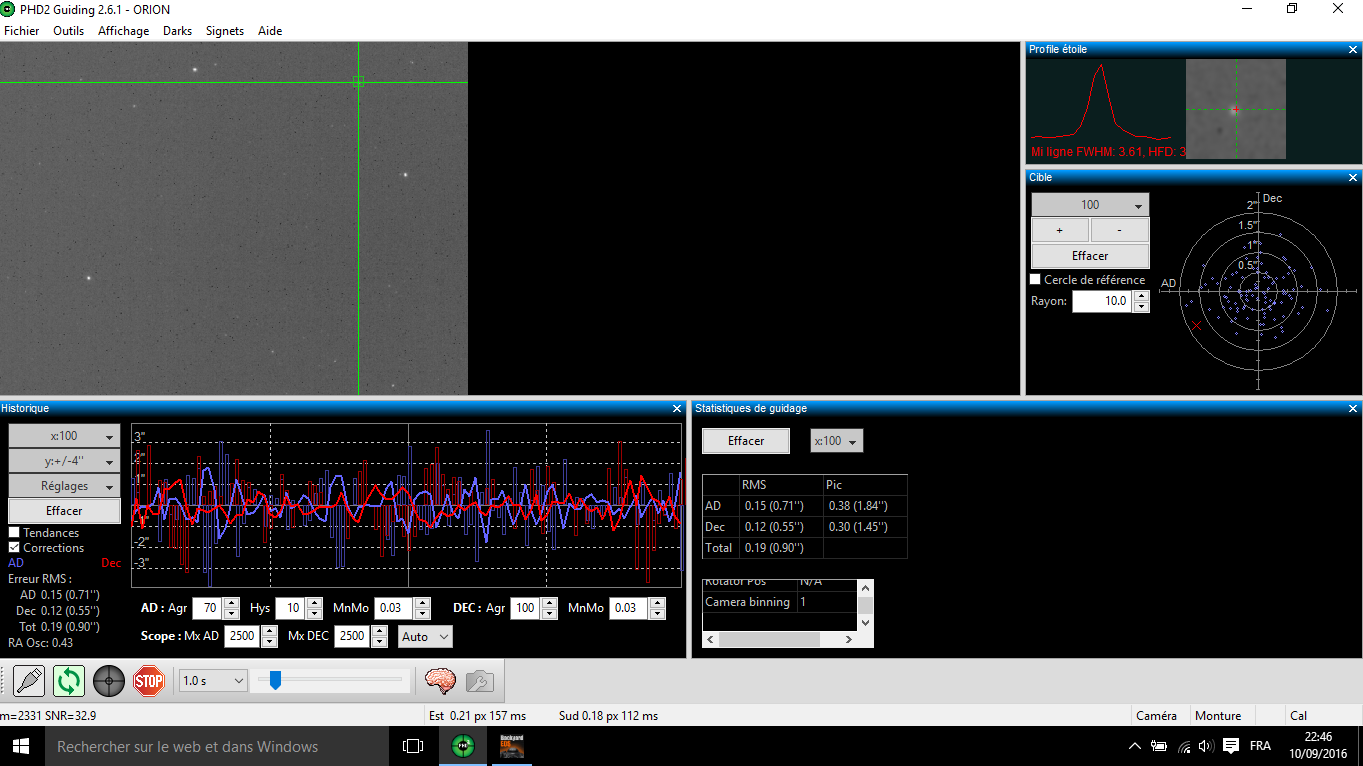The height and width of the screenshot is (766, 1363).
Task: Open the Outils menu
Action: click(68, 31)
